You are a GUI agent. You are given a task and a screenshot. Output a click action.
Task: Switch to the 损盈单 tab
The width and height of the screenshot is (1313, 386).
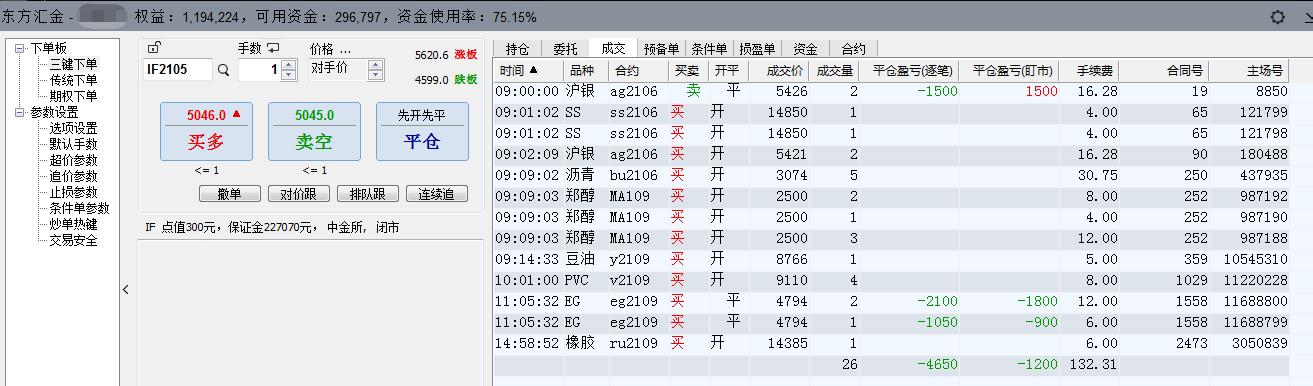(x=757, y=48)
